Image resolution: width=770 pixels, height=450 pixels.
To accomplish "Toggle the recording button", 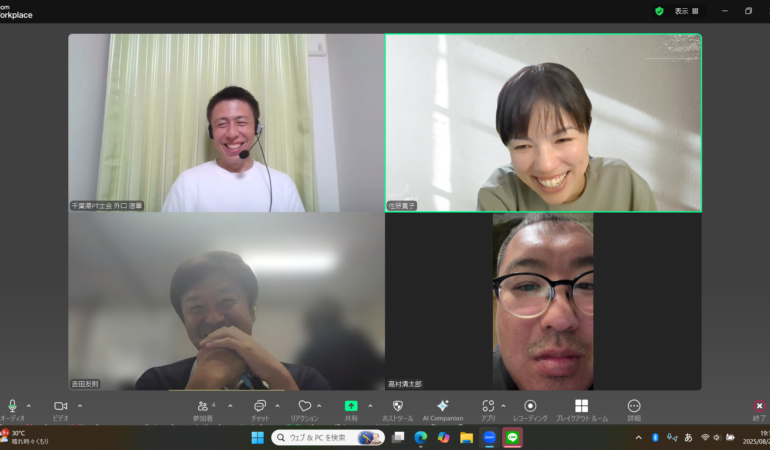I will (530, 406).
